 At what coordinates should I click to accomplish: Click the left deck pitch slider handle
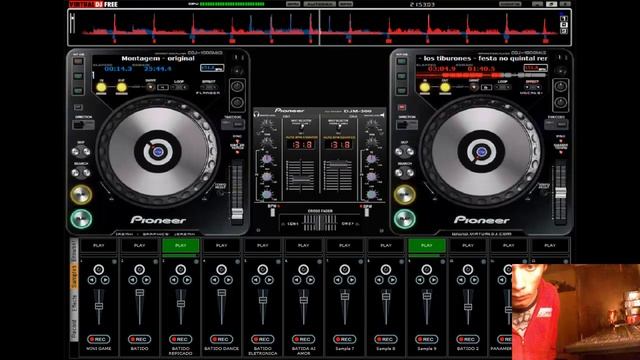(x=237, y=213)
